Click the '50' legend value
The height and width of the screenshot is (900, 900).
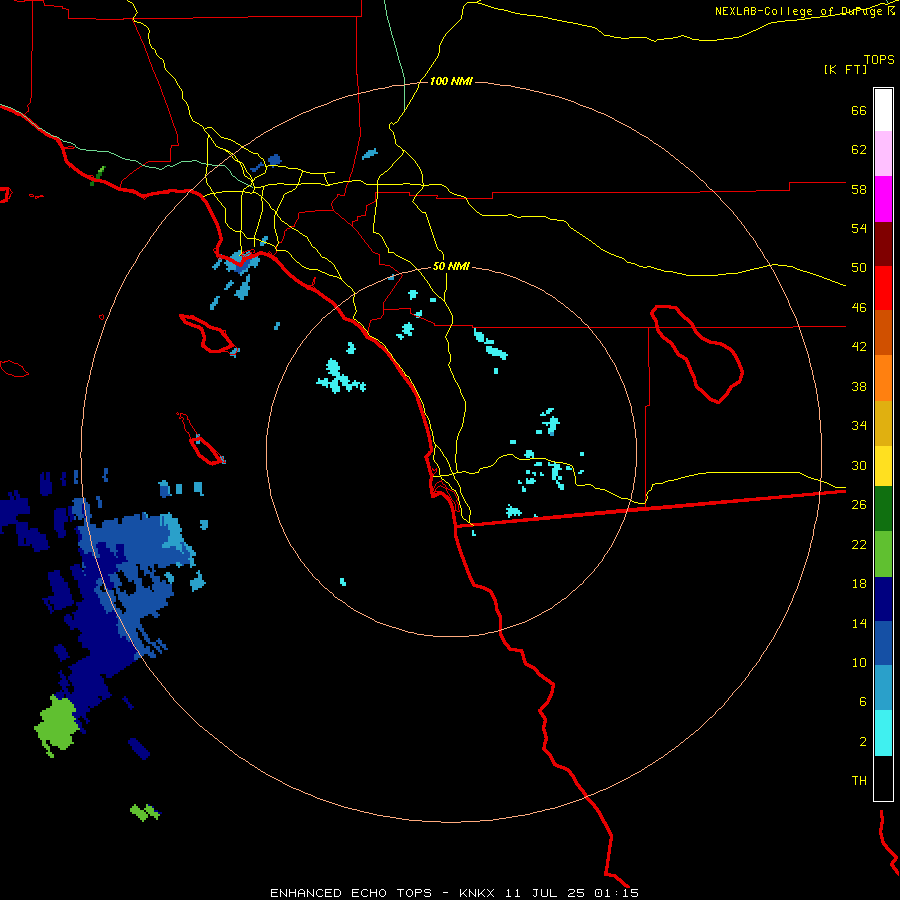859,268
